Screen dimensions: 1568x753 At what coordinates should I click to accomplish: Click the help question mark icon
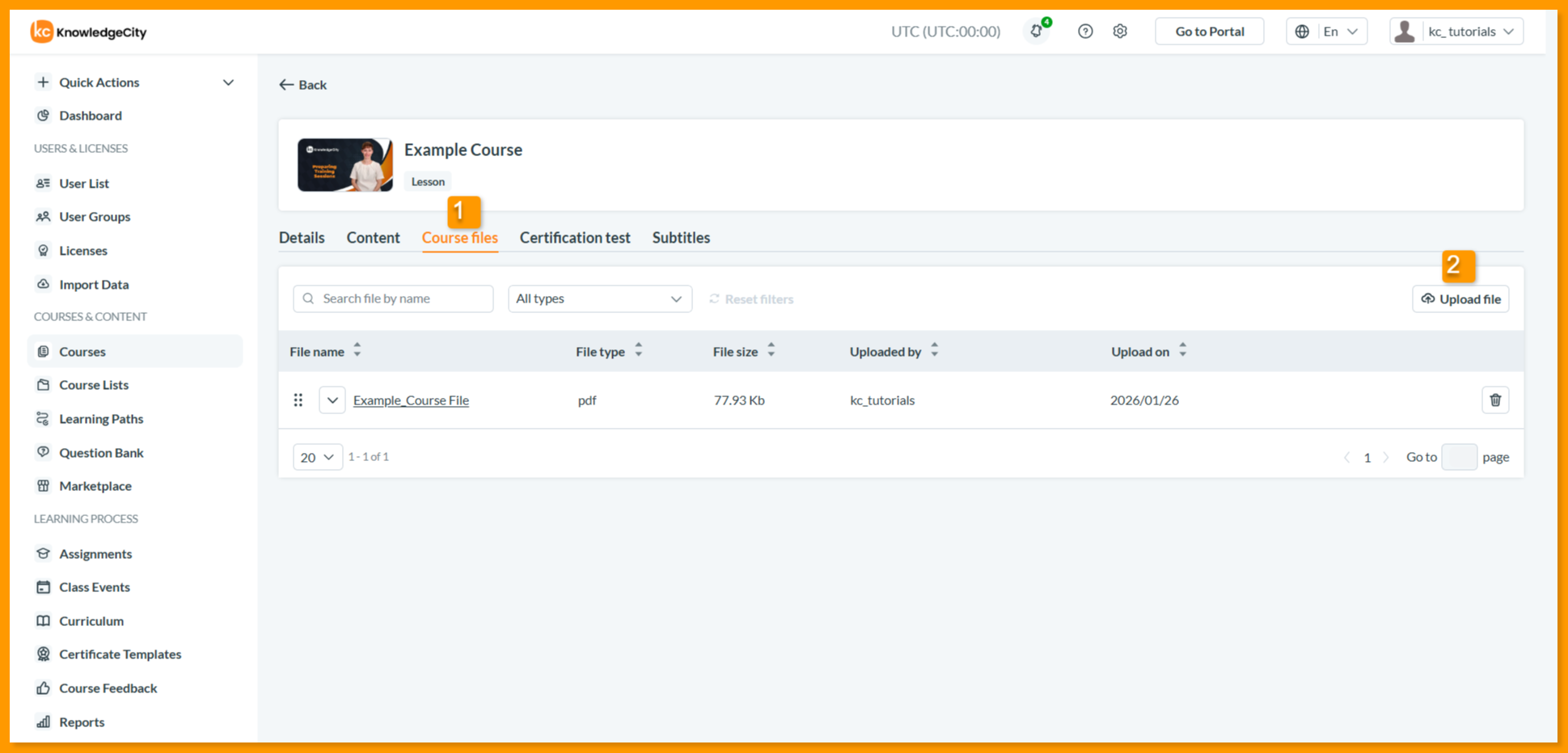coord(1085,32)
